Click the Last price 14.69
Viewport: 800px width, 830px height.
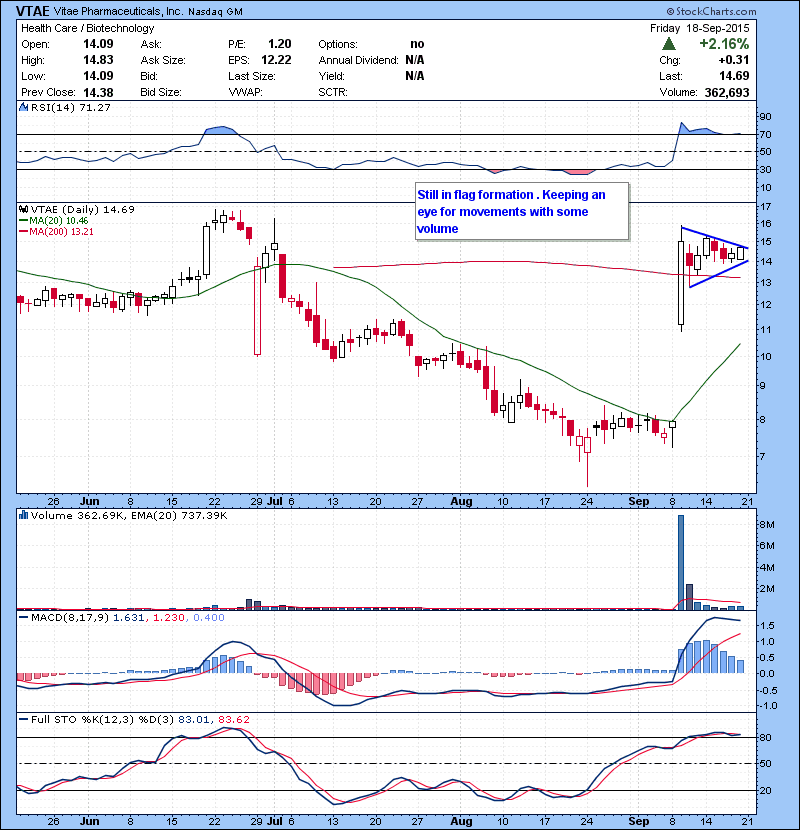coord(734,76)
